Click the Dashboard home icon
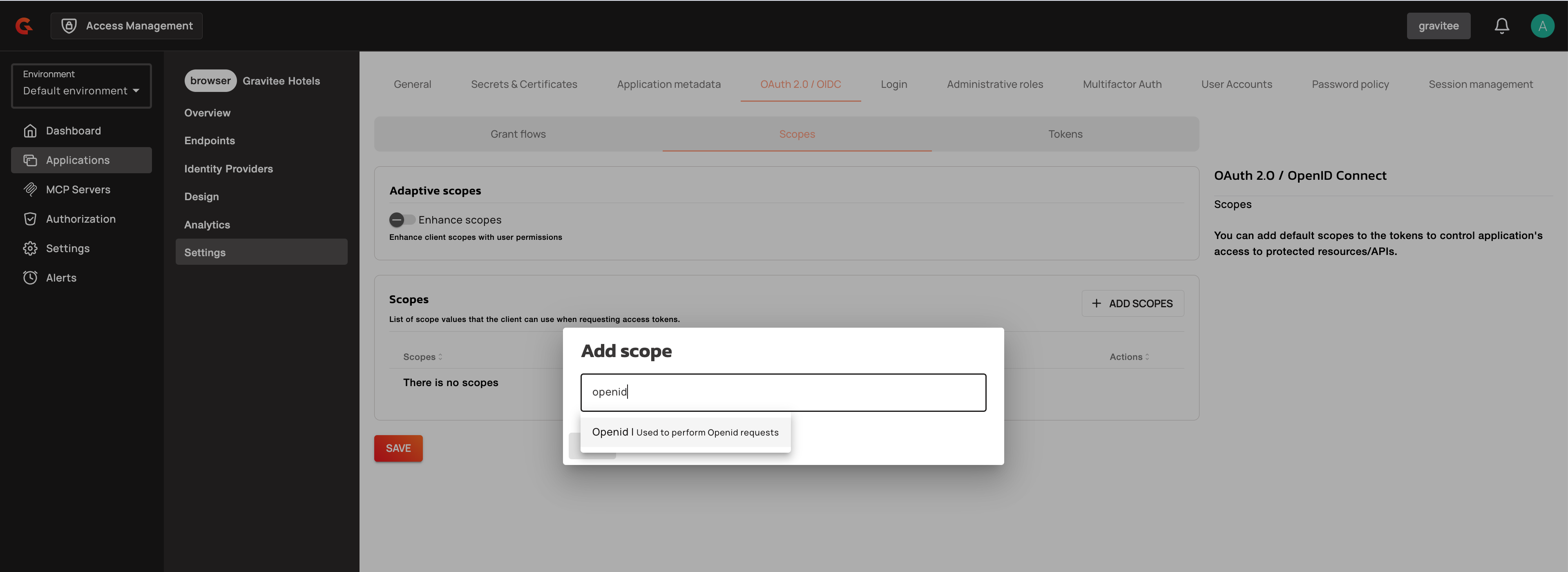This screenshot has width=1568, height=572. [x=30, y=131]
